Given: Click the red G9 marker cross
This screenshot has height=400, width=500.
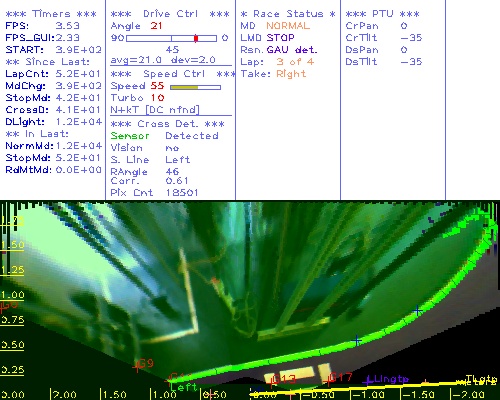Looking at the screenshot, I should tap(137, 367).
